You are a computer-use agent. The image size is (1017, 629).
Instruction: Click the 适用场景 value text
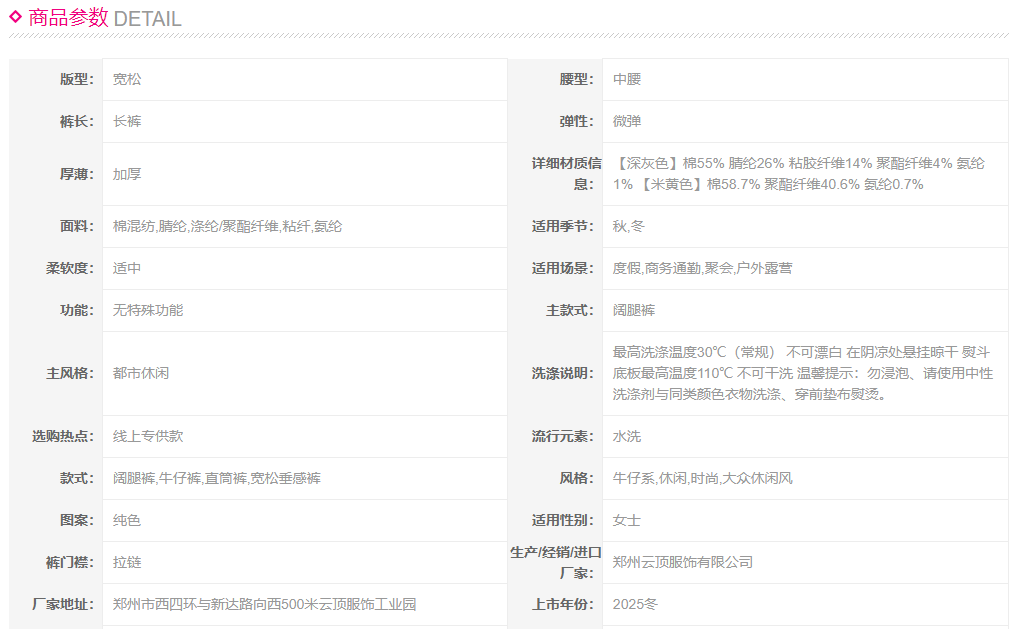click(702, 268)
